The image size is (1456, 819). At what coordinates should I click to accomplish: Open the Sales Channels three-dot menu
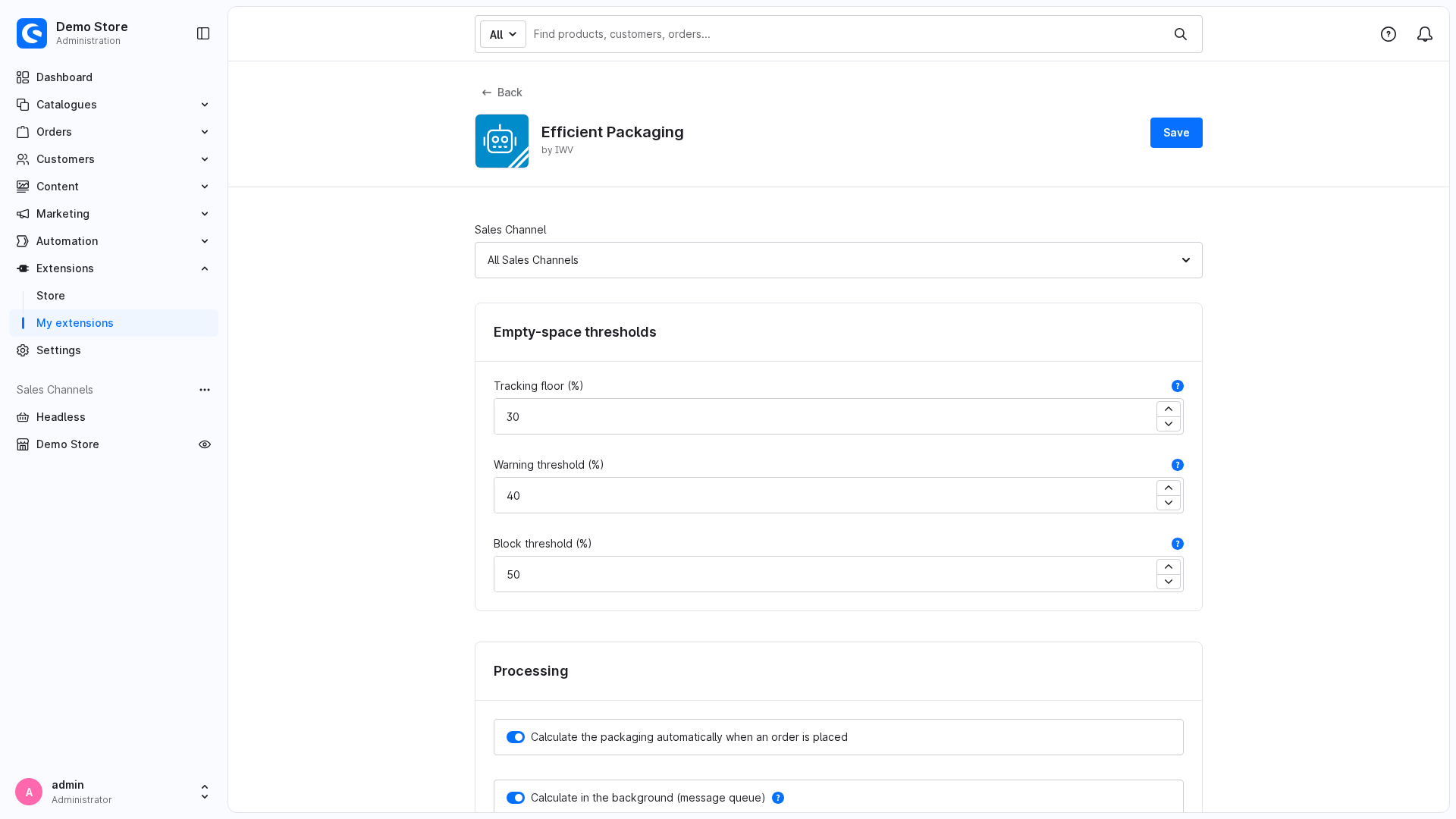(205, 390)
